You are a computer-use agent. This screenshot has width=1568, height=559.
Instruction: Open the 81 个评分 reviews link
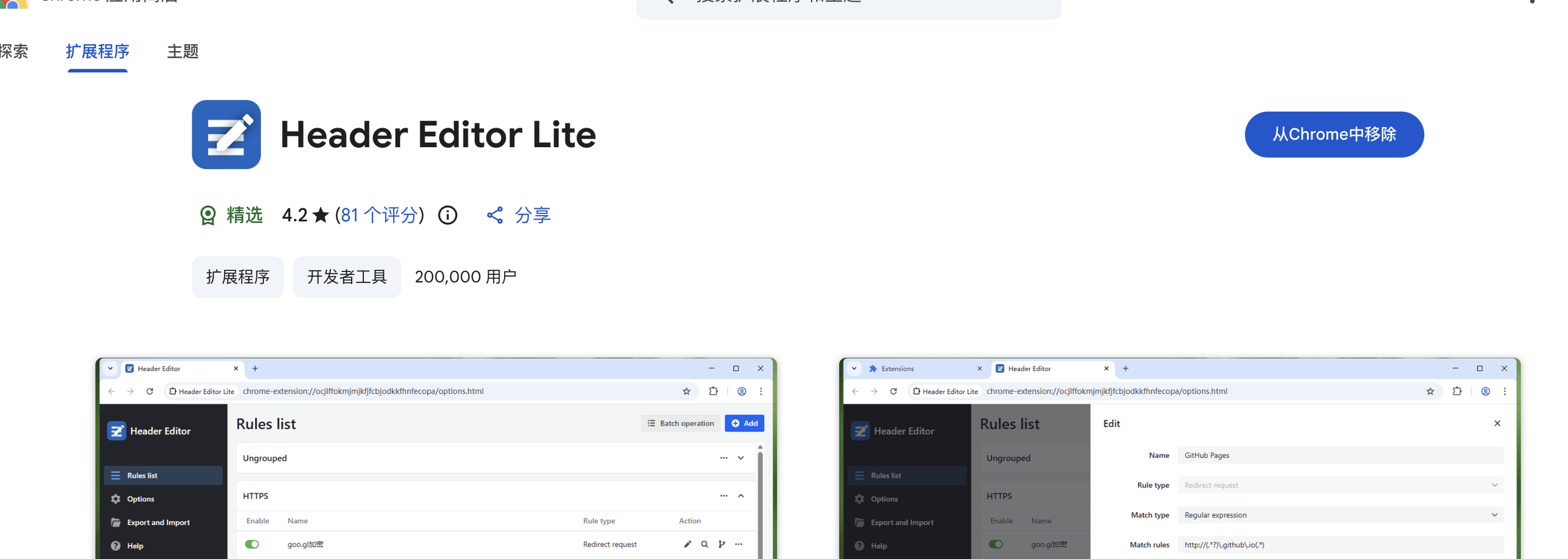click(379, 215)
